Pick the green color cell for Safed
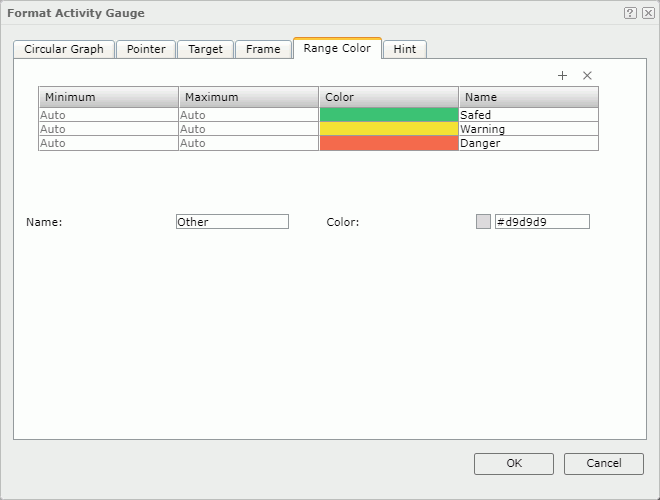 (389, 115)
